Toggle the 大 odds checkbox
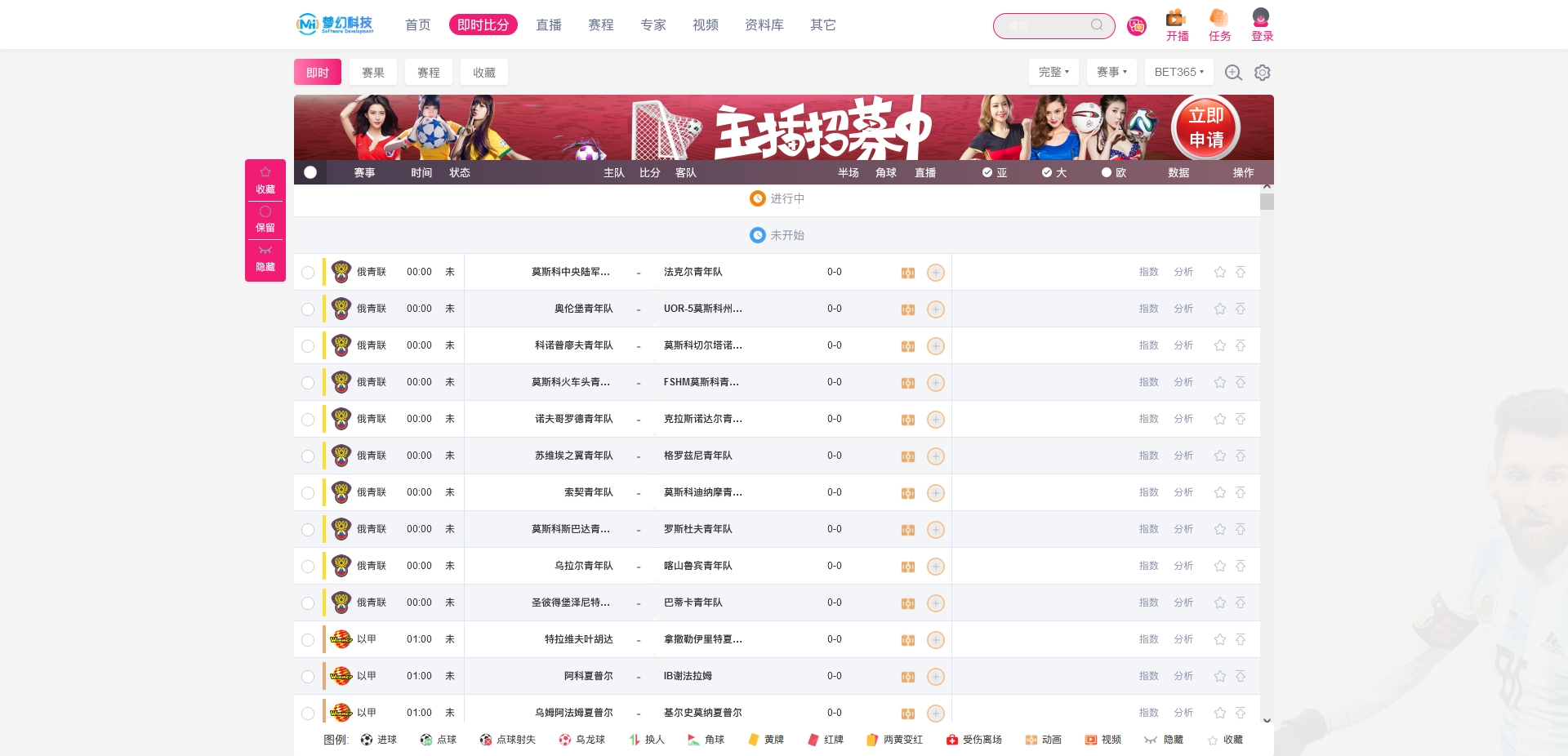1568x756 pixels. [x=1047, y=172]
